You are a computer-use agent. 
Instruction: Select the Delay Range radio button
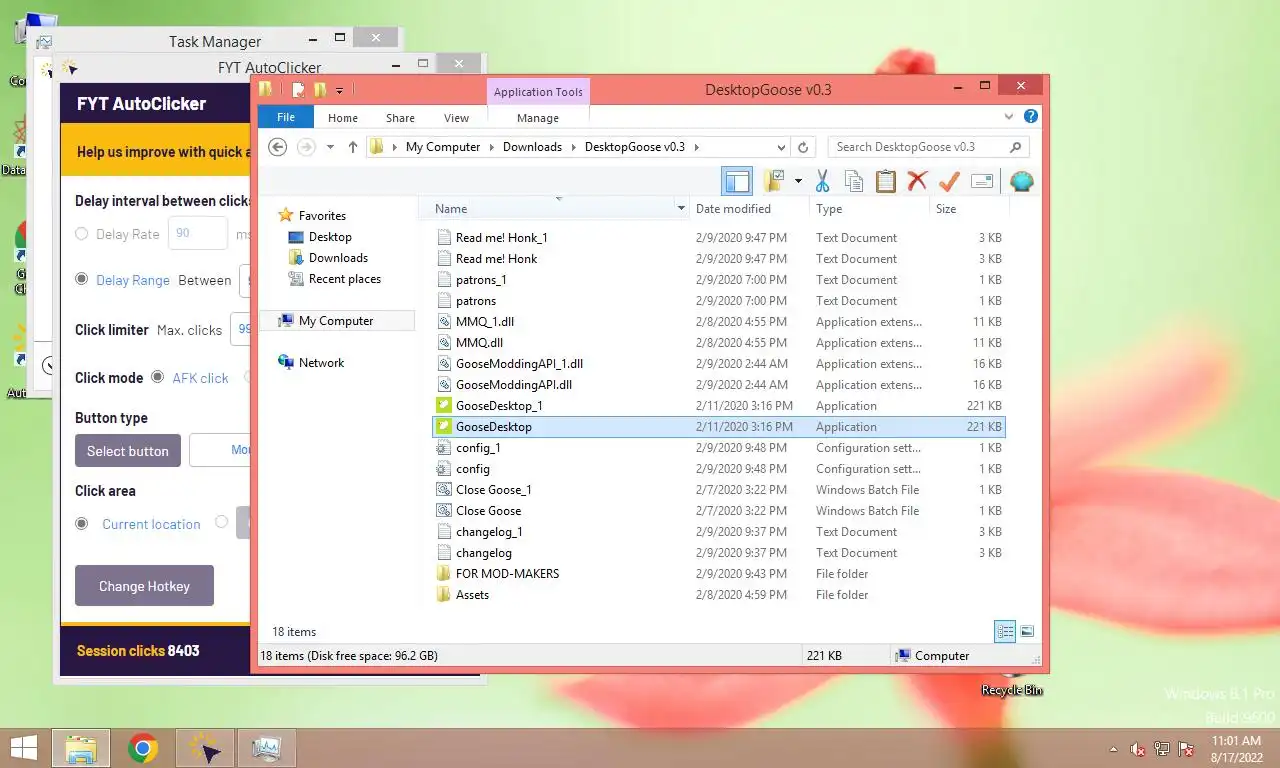click(x=82, y=280)
